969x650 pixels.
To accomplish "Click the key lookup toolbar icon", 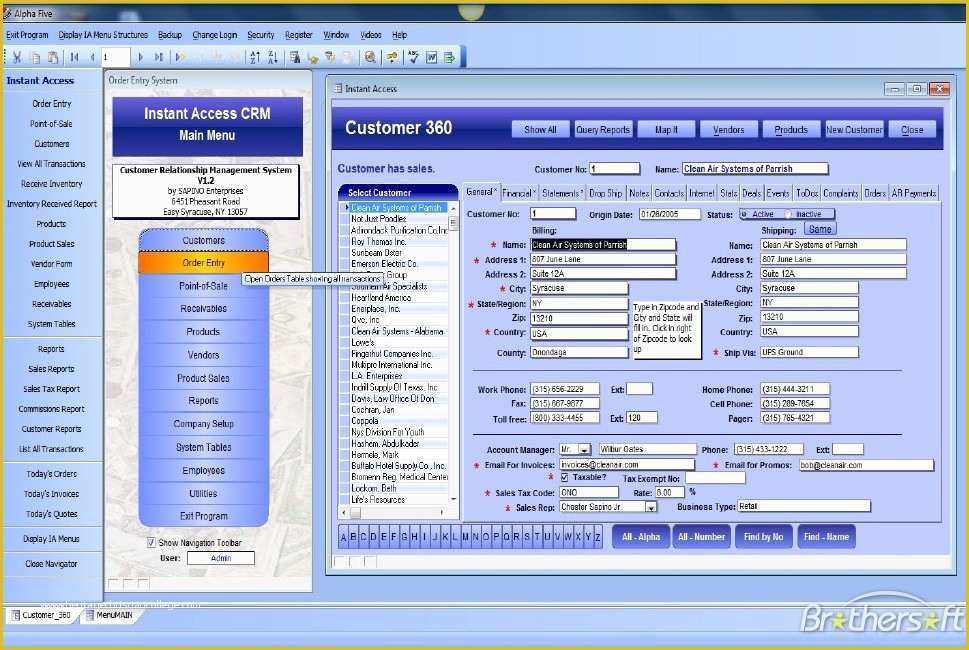I will (392, 57).
